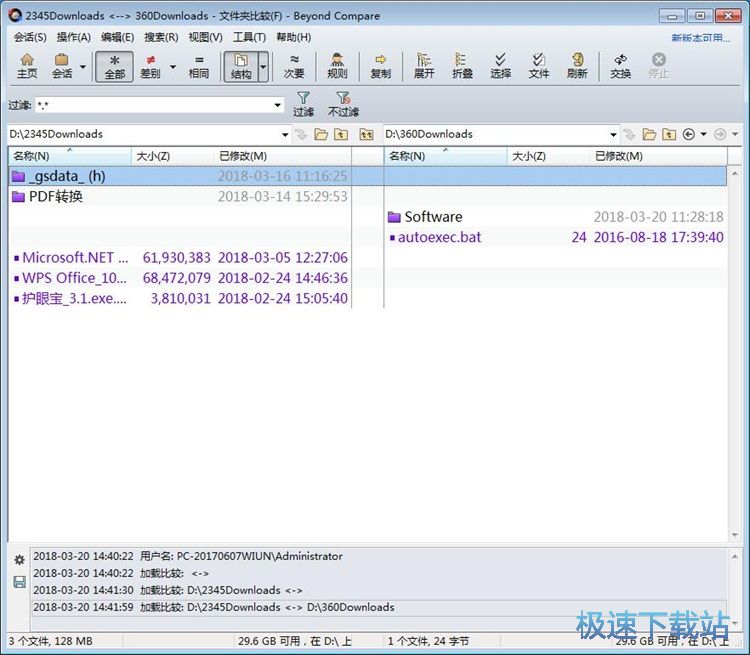Click the 规则 (Rules) toolbar icon
750x655 pixels.
point(337,66)
